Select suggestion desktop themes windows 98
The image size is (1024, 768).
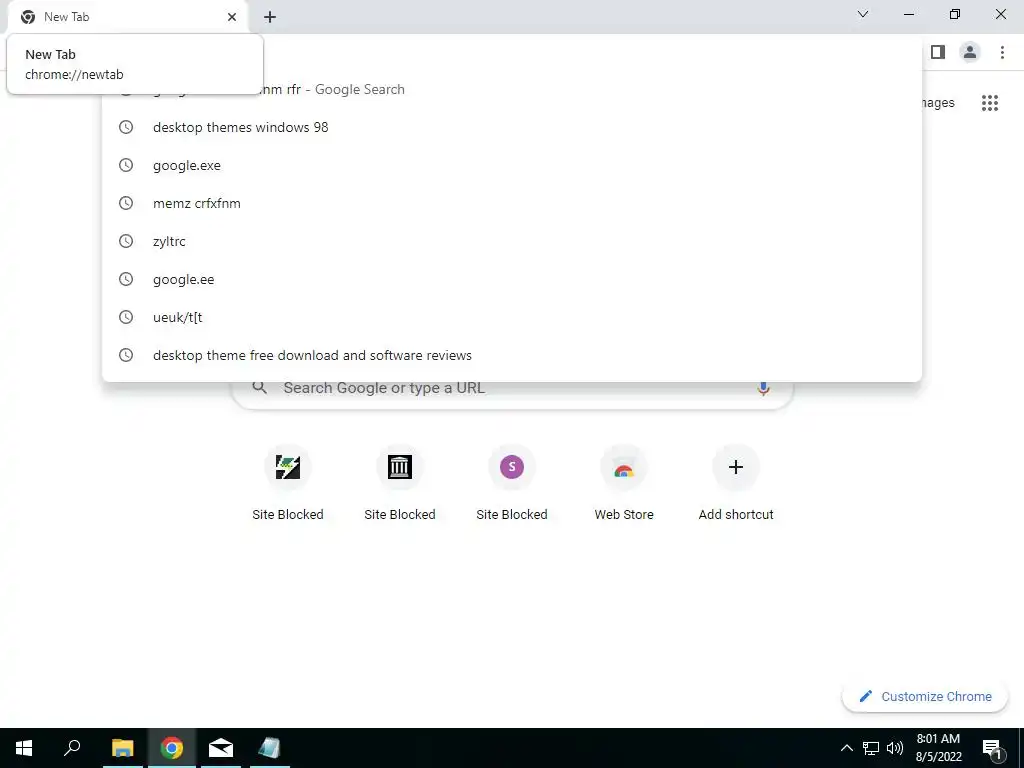512,127
